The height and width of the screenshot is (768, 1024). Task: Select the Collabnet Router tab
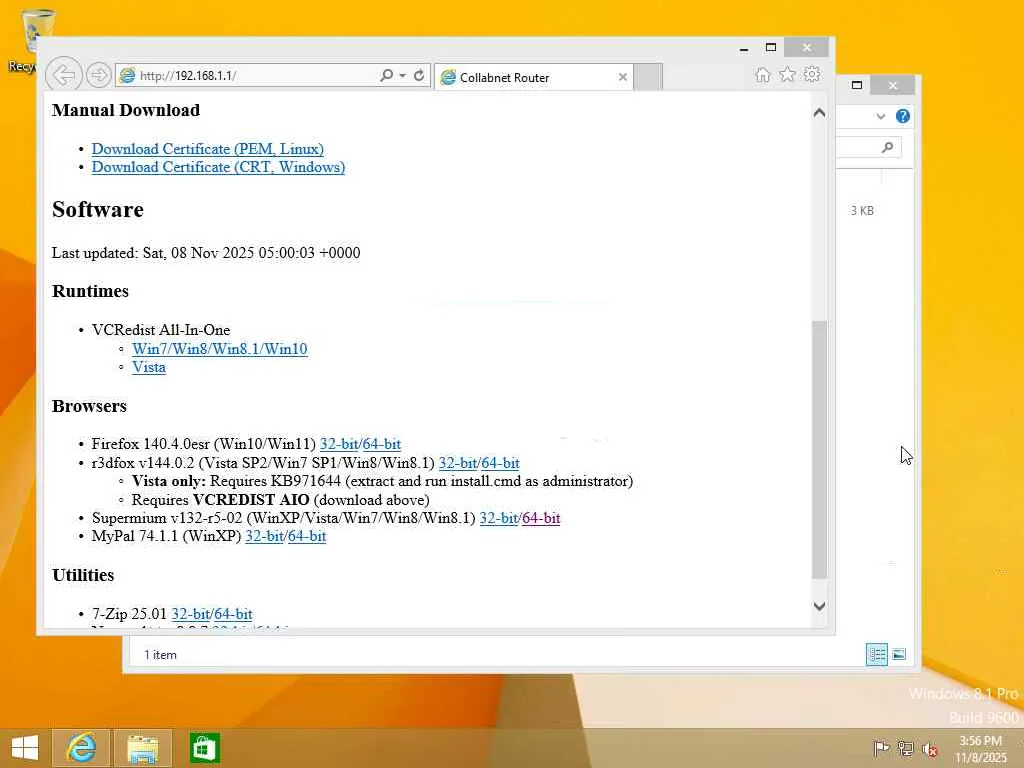(533, 77)
